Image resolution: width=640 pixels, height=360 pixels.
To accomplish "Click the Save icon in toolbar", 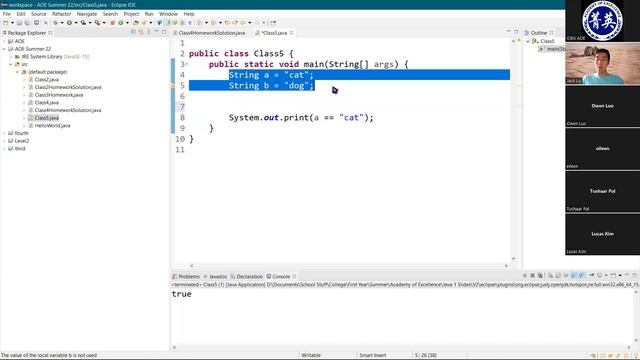I will click(x=19, y=23).
